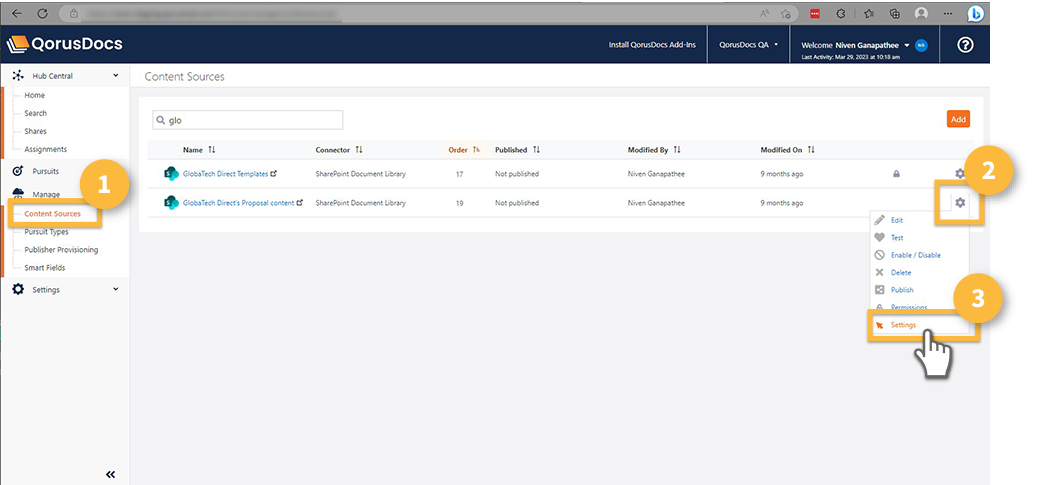Expand the QorusDocs QA dropdown

748,45
